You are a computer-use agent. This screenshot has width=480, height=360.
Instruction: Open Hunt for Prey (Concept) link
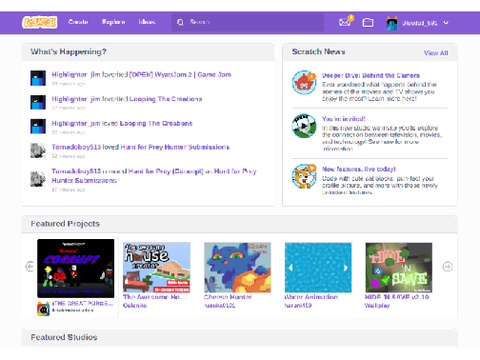point(166,171)
